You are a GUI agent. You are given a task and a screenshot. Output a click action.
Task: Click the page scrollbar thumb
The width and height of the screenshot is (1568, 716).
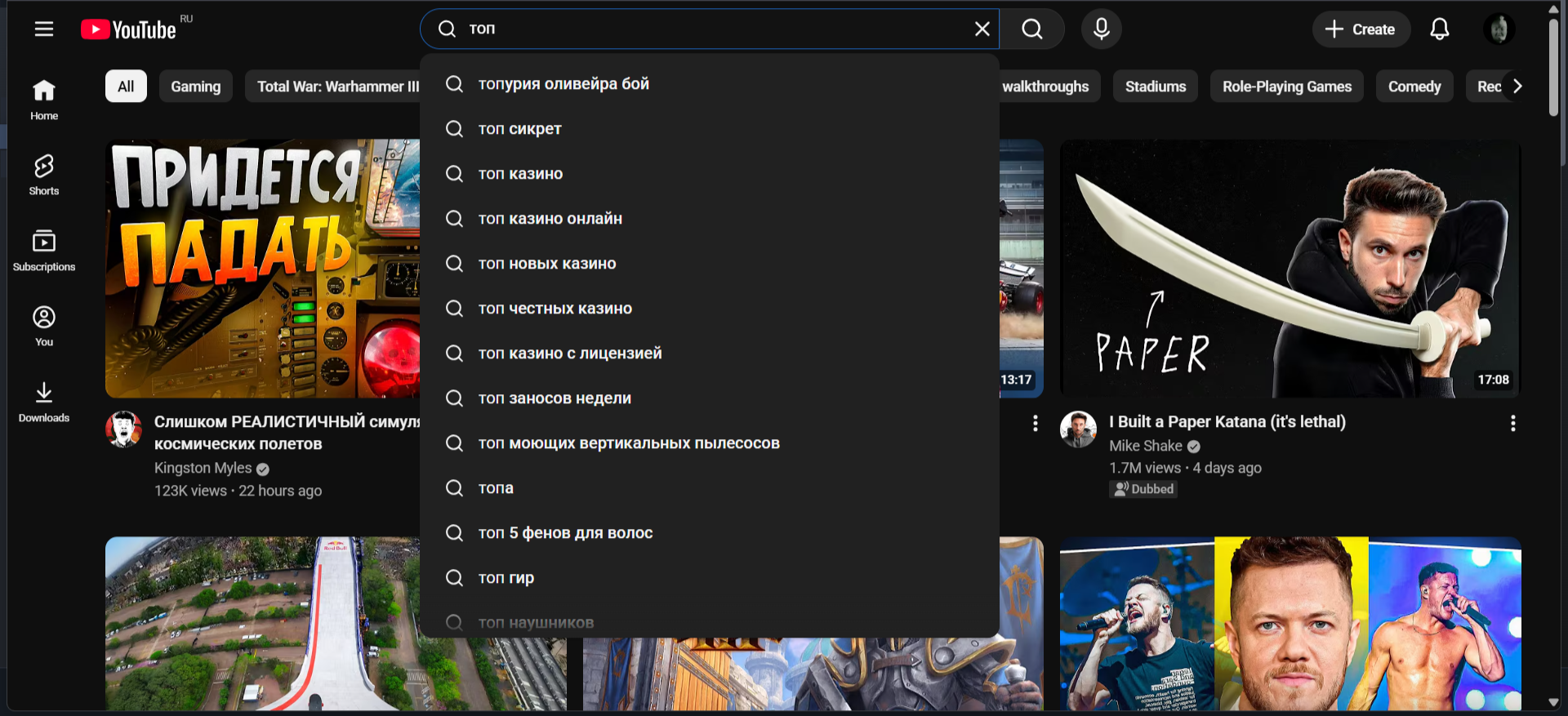[1553, 67]
